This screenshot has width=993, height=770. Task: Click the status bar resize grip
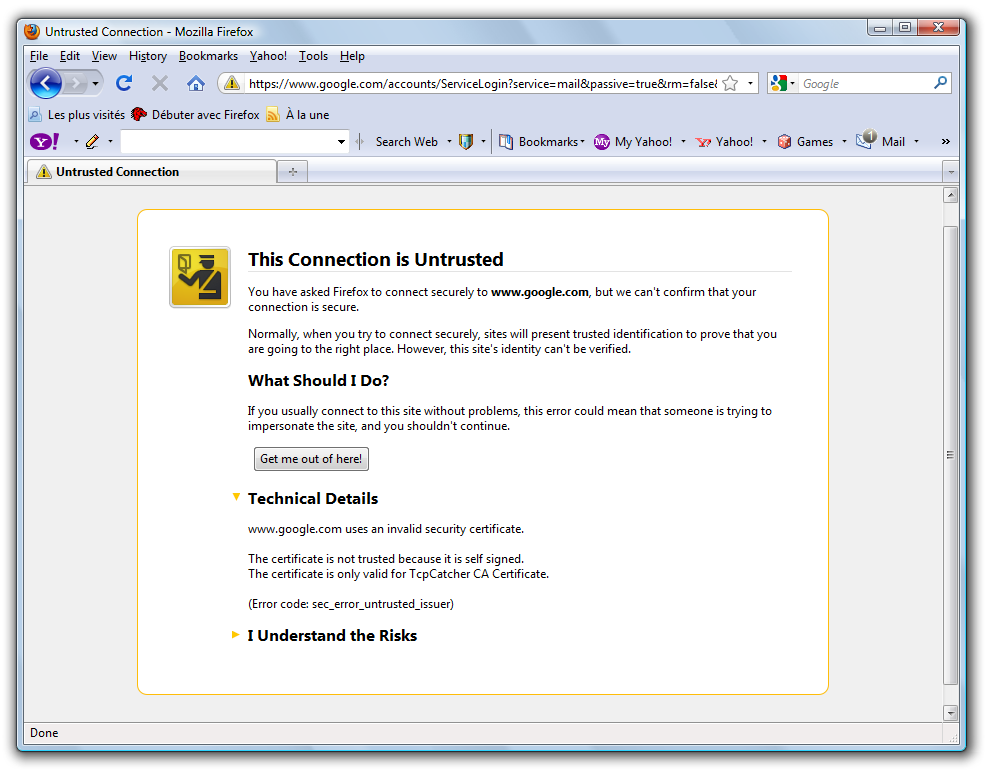[x=952, y=737]
